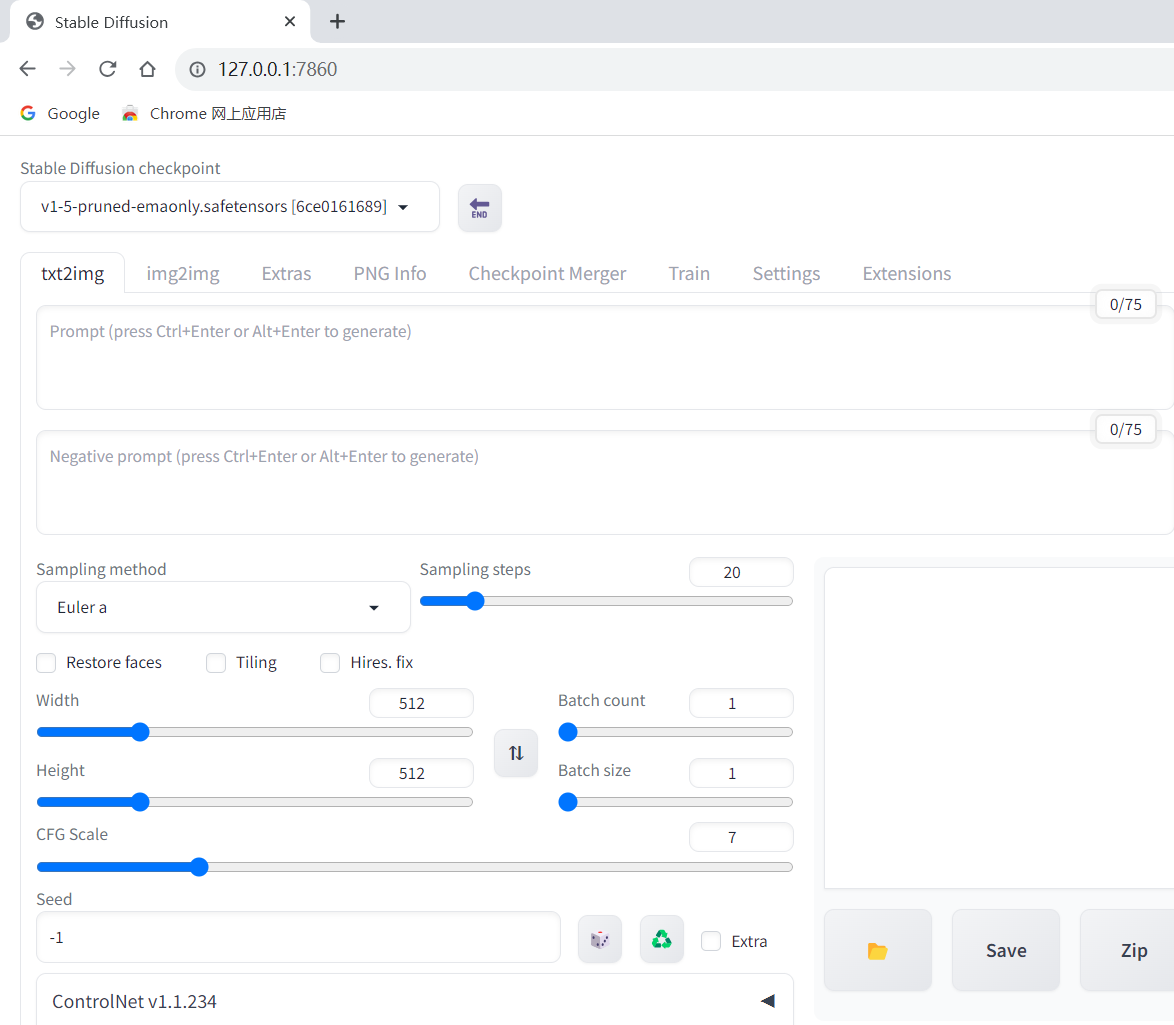Viewport: 1174px width, 1025px height.
Task: Click the Stable Diffusion checkpoint label
Action: (120, 168)
